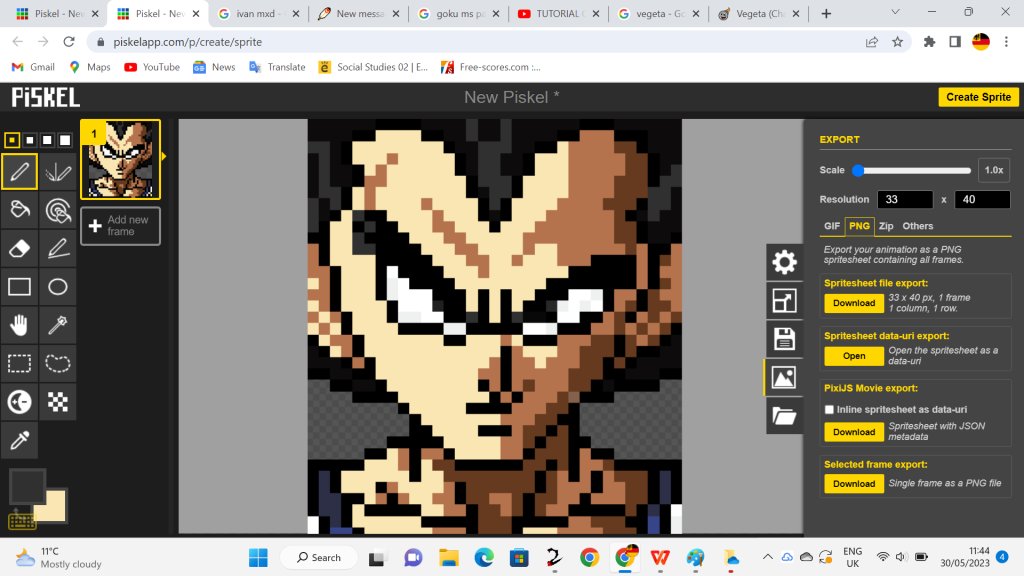Open the Resize panel icon
This screenshot has height=576, width=1024.
coord(784,301)
